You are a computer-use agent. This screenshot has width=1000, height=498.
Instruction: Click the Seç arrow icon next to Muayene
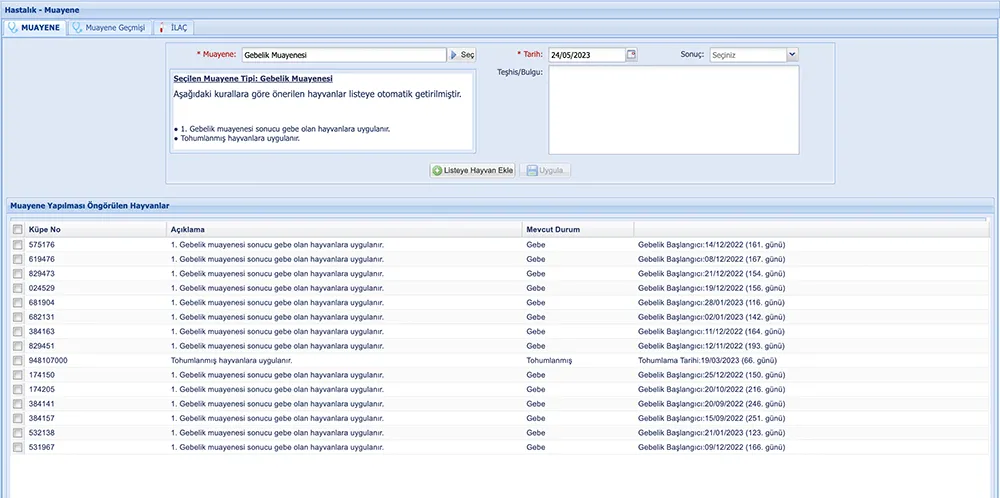point(453,55)
